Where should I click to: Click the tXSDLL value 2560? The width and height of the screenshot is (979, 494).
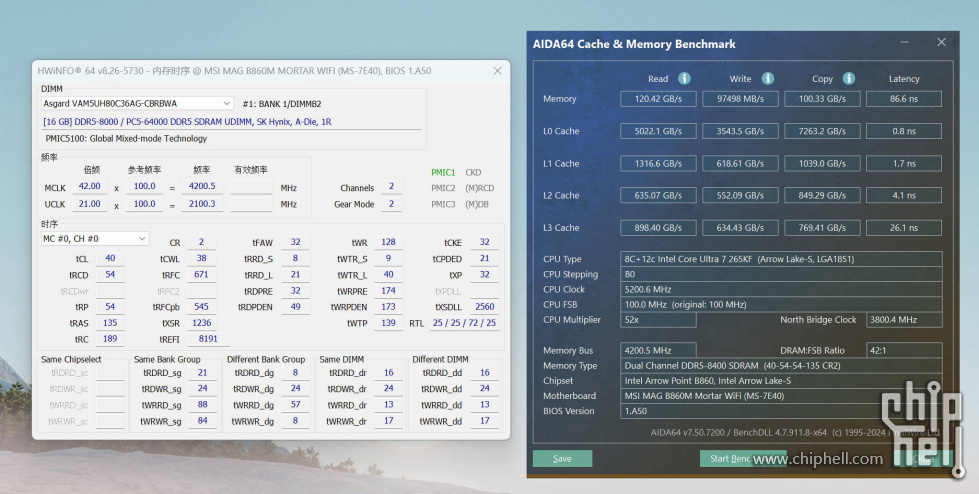pyautogui.click(x=485, y=307)
